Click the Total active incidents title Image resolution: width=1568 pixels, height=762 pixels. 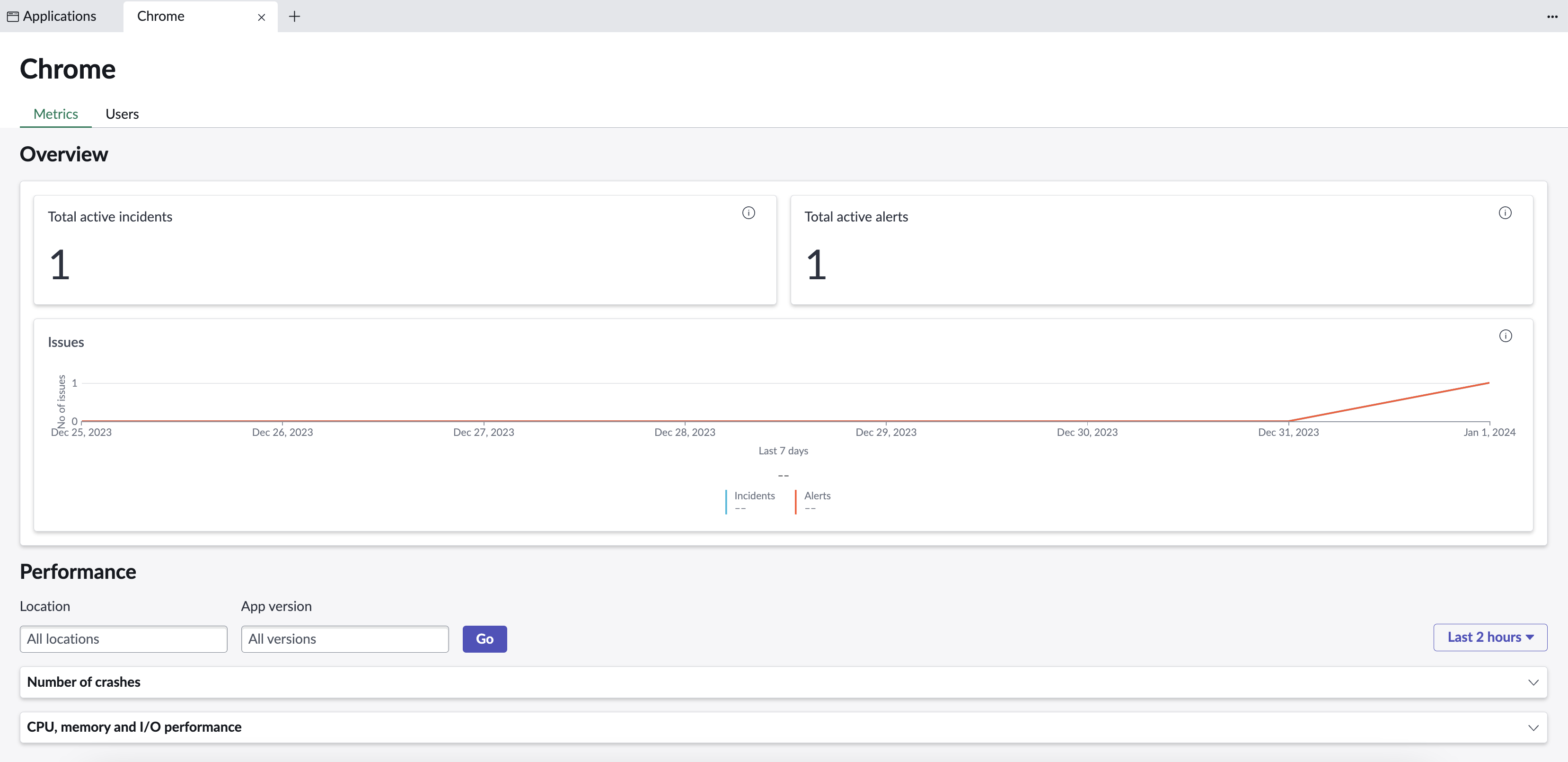pos(110,217)
